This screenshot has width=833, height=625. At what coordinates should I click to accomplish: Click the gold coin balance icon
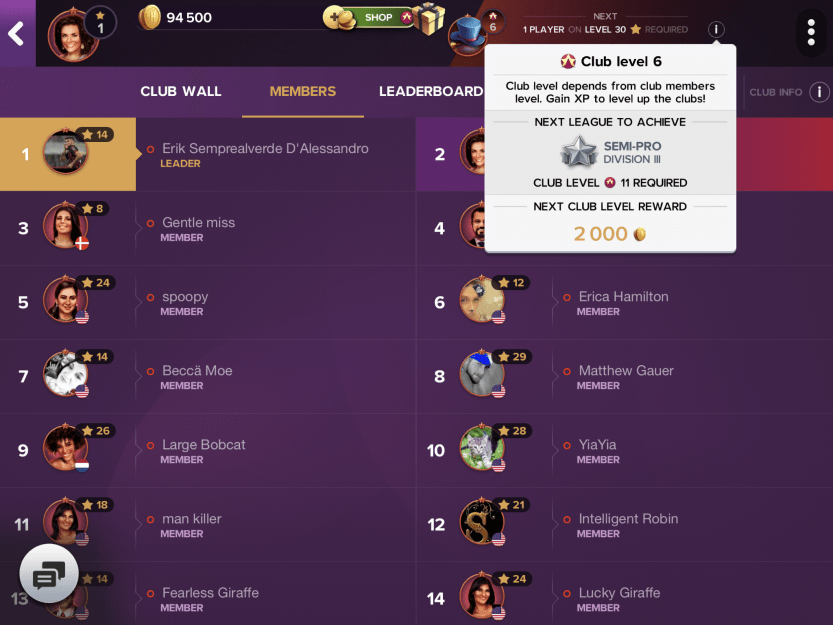149,18
